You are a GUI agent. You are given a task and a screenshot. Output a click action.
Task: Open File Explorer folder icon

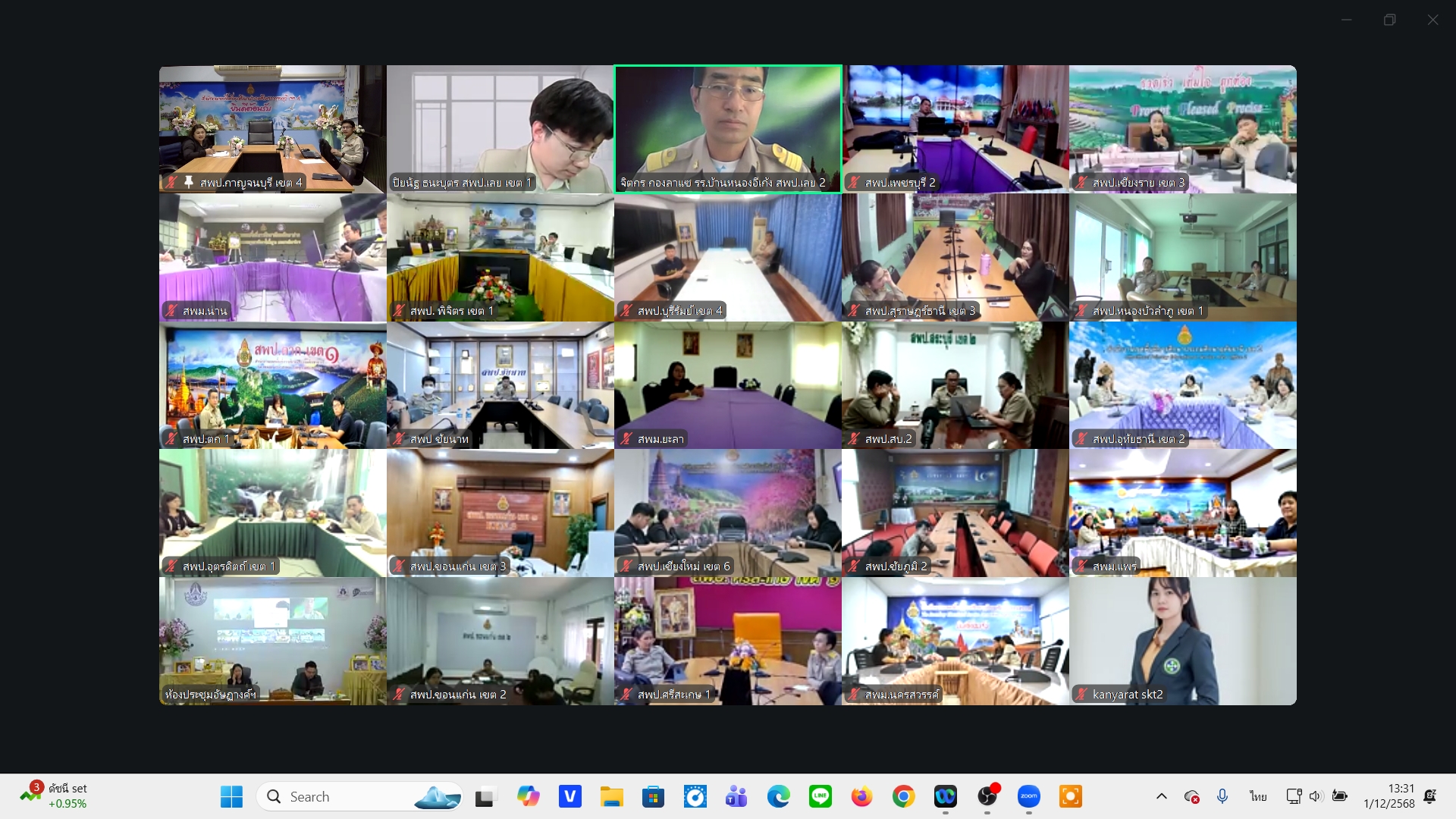[611, 796]
